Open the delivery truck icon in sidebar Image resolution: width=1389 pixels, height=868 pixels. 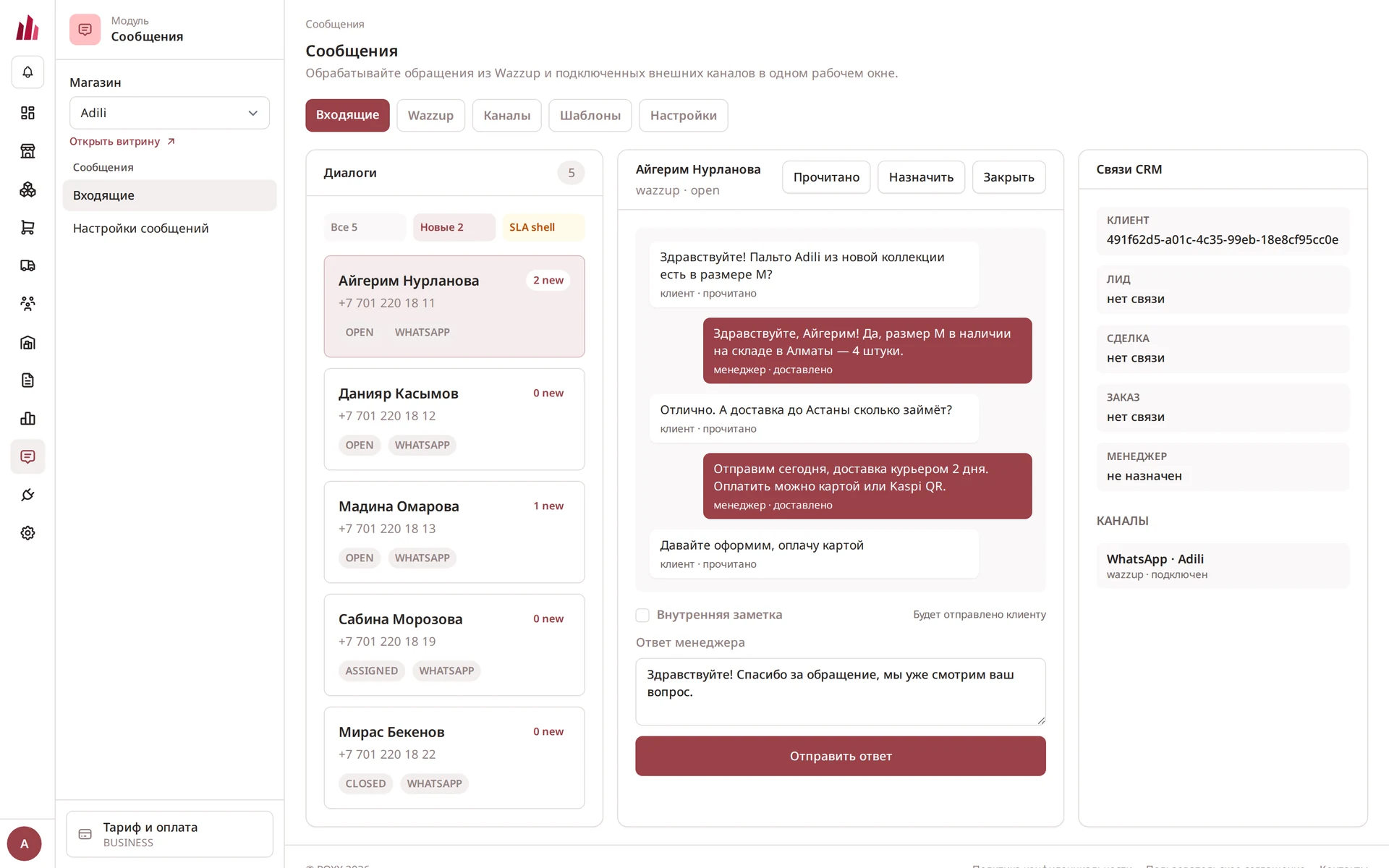(27, 265)
